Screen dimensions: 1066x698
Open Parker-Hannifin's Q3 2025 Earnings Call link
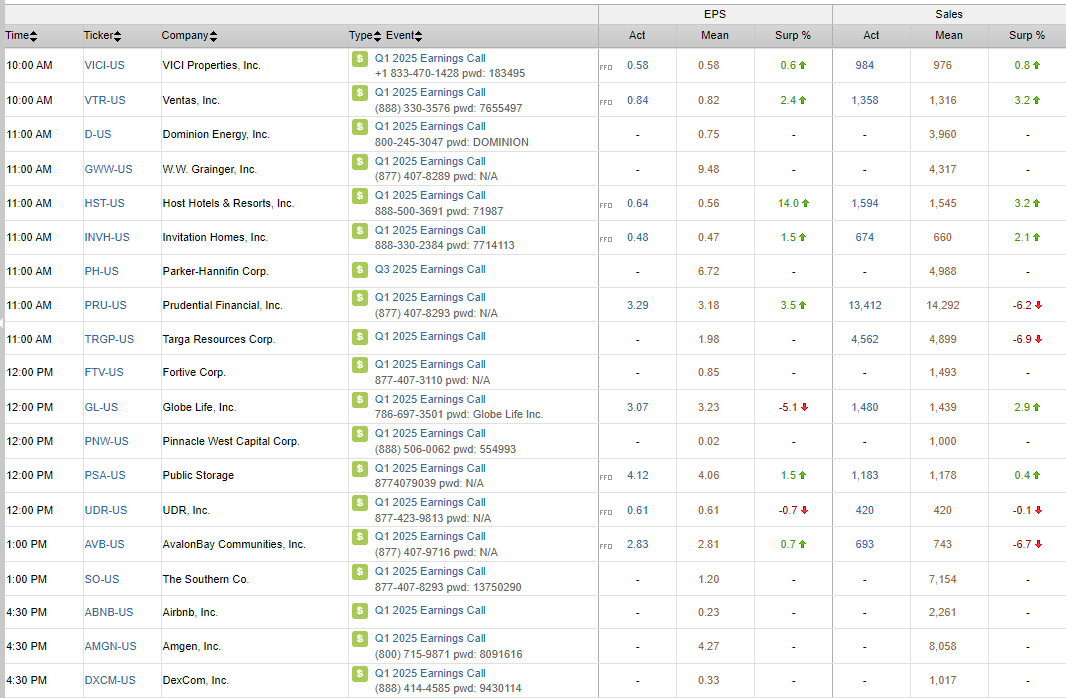[x=430, y=269]
